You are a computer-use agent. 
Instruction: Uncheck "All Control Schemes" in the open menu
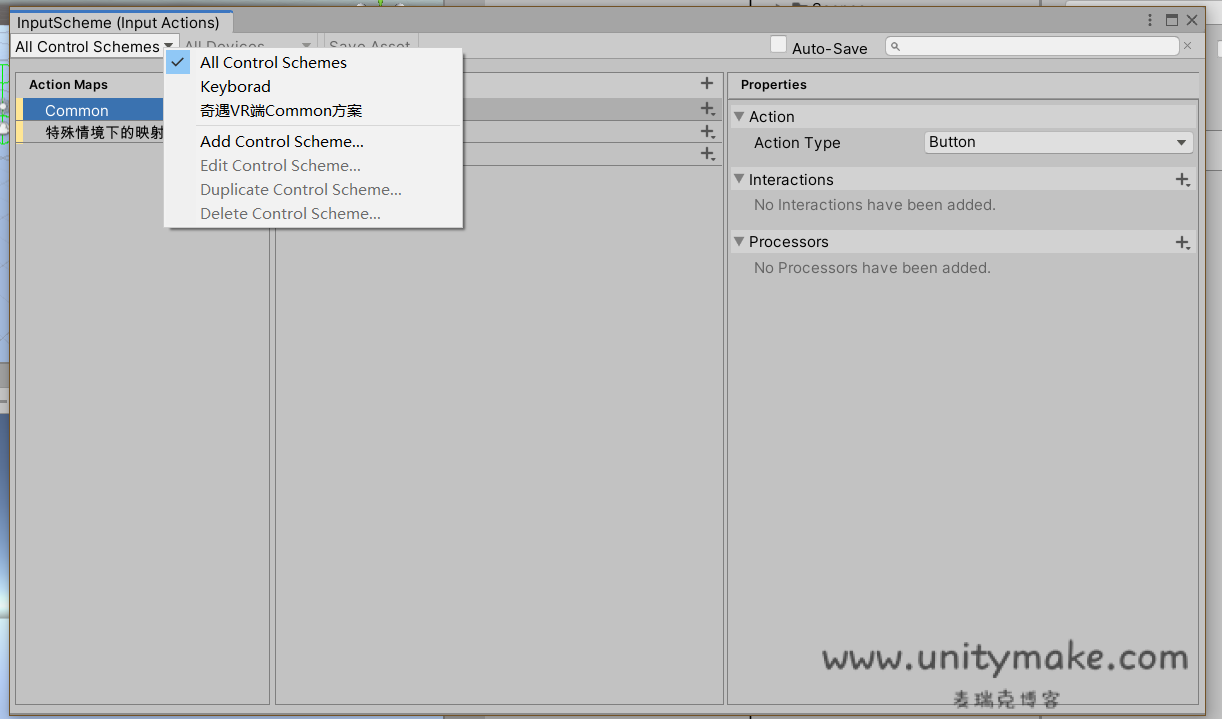point(272,62)
